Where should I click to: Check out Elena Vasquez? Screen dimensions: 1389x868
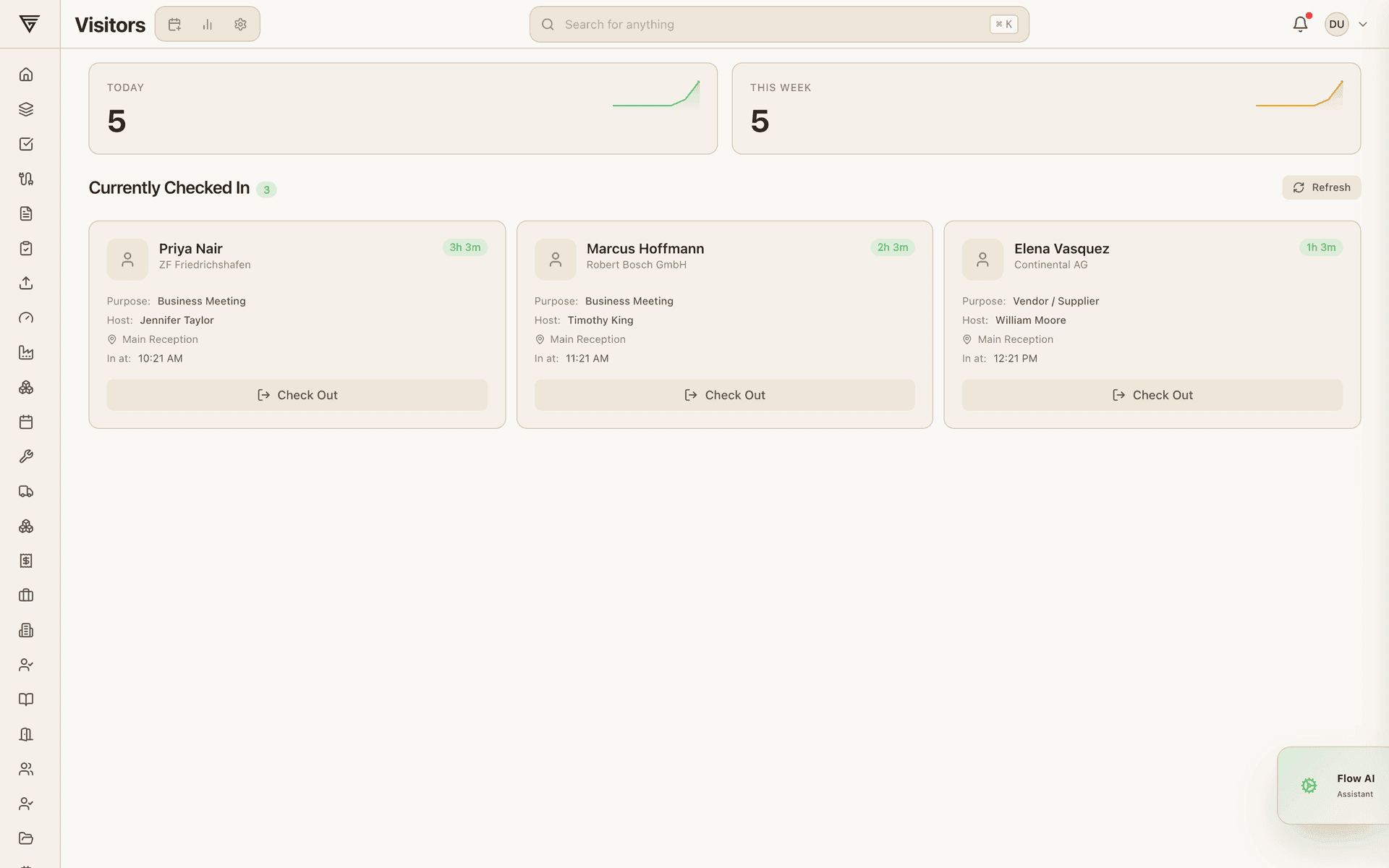(1152, 395)
